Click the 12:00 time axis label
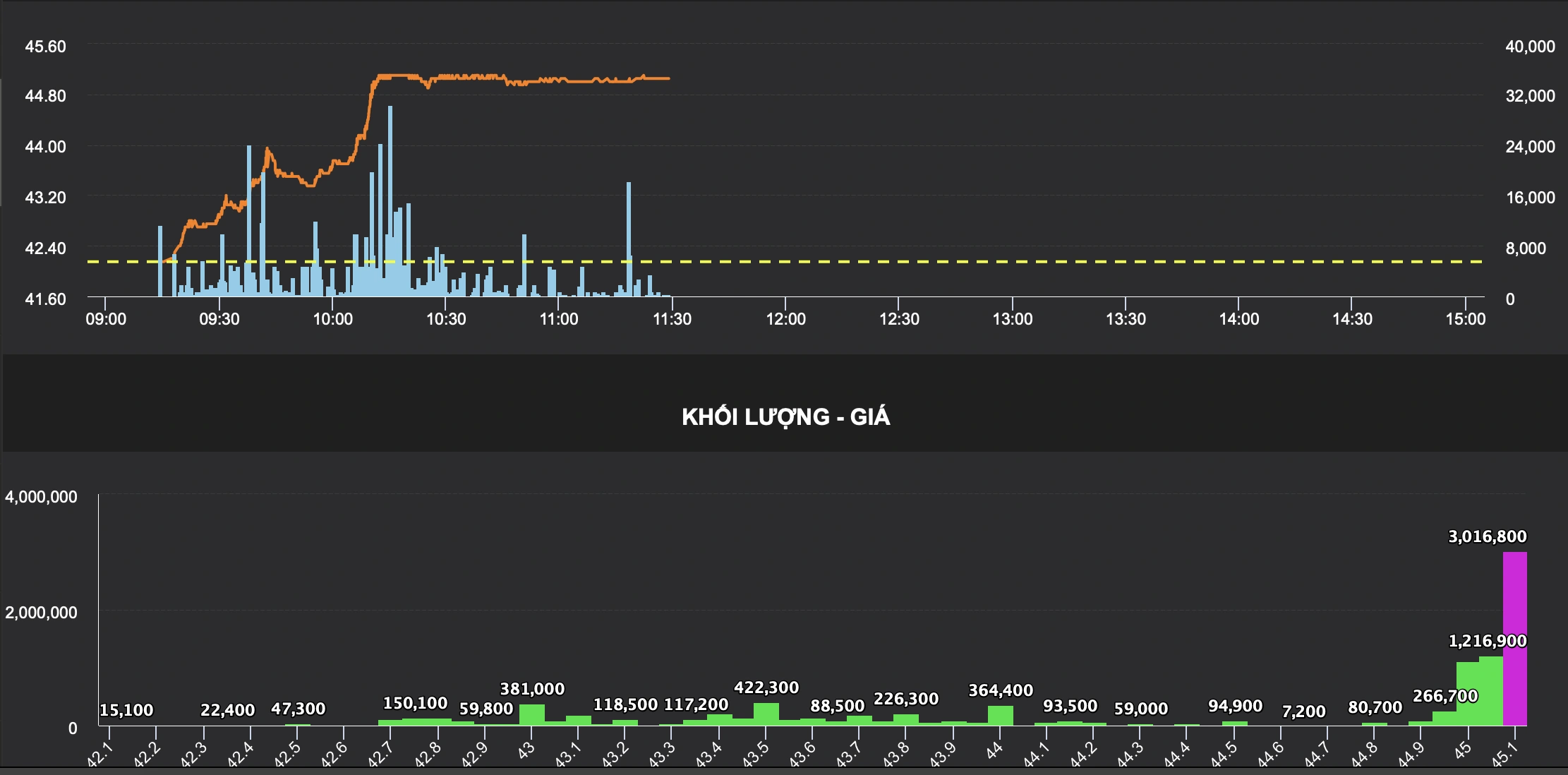The image size is (1568, 775). [x=786, y=319]
